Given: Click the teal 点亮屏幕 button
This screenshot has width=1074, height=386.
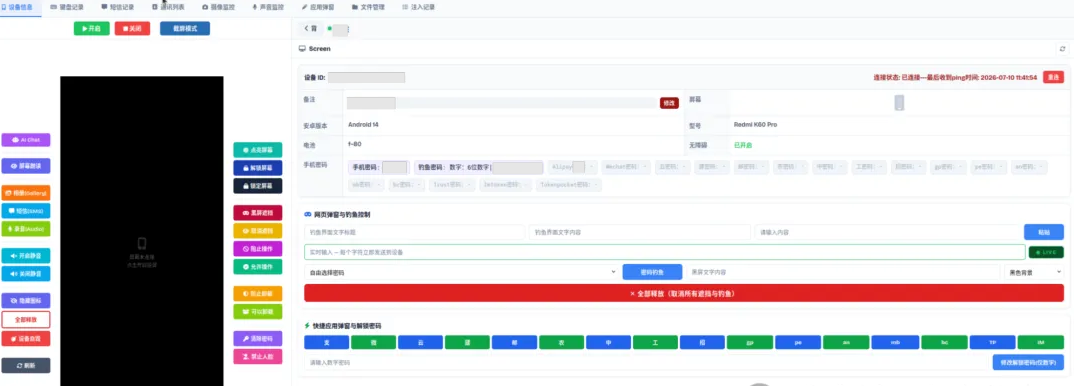Looking at the screenshot, I should [258, 149].
